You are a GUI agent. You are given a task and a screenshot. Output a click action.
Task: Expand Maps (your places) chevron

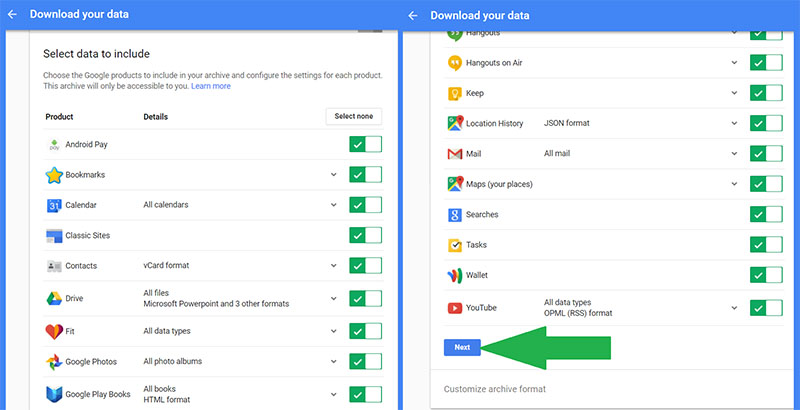(x=734, y=184)
